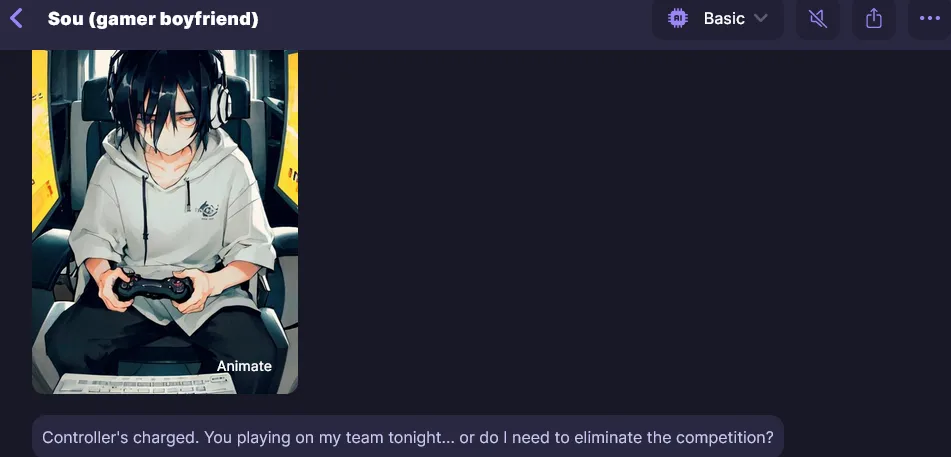Screen dimensions: 951x457
Task: Go back using the purple arrow
Action: [16, 19]
